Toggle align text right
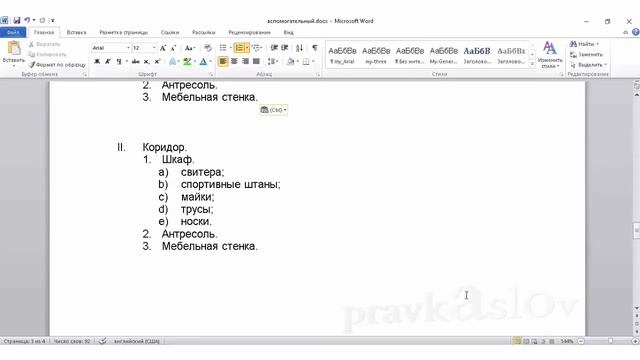Screen dimensions: 640x360 pyautogui.click(x=245, y=62)
